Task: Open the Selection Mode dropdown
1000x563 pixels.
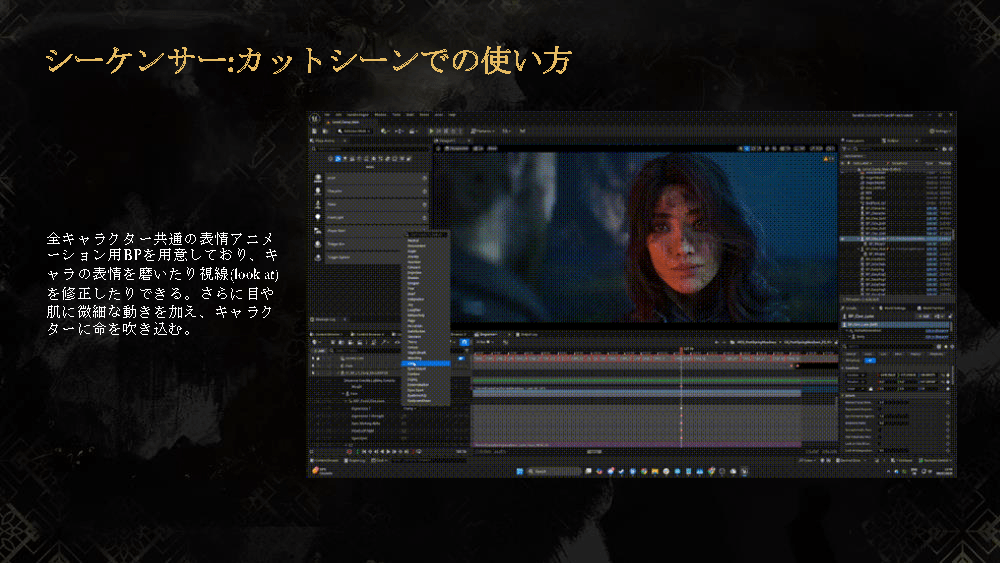Action: pyautogui.click(x=353, y=131)
